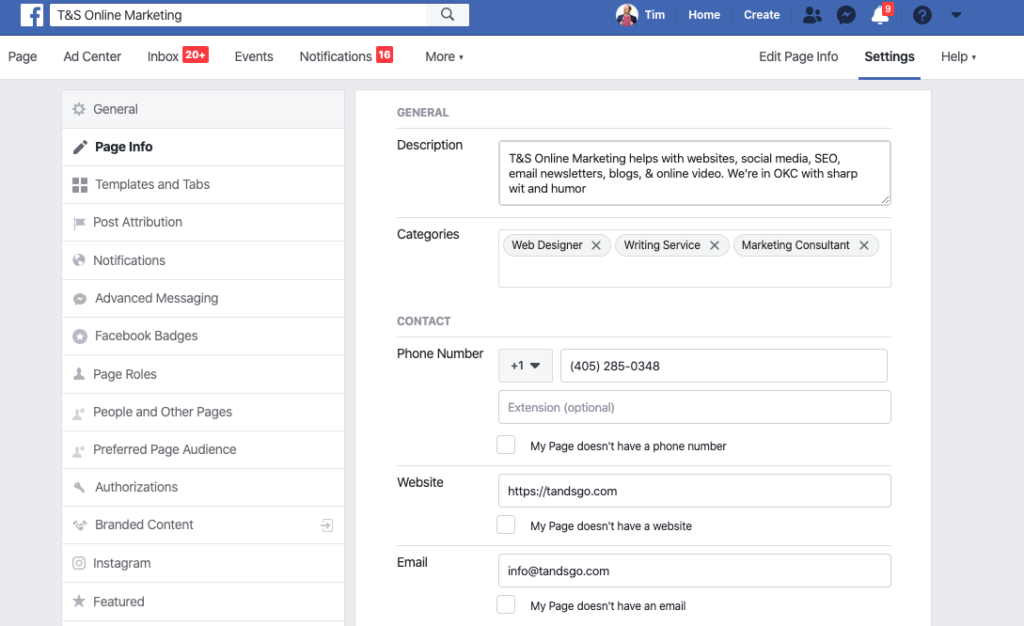Check 'My Page doesn't have a phone number'
This screenshot has height=626, width=1024.
[506, 444]
